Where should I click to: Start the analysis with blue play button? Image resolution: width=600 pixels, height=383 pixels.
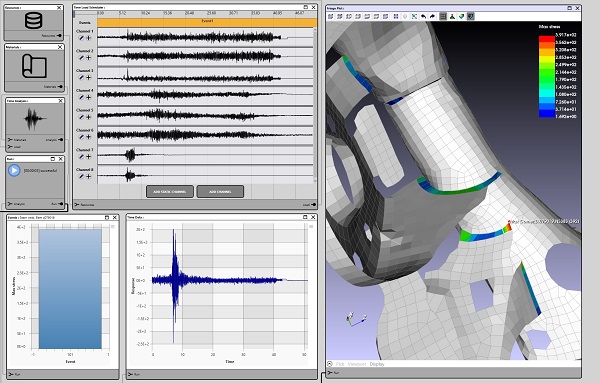(x=14, y=170)
